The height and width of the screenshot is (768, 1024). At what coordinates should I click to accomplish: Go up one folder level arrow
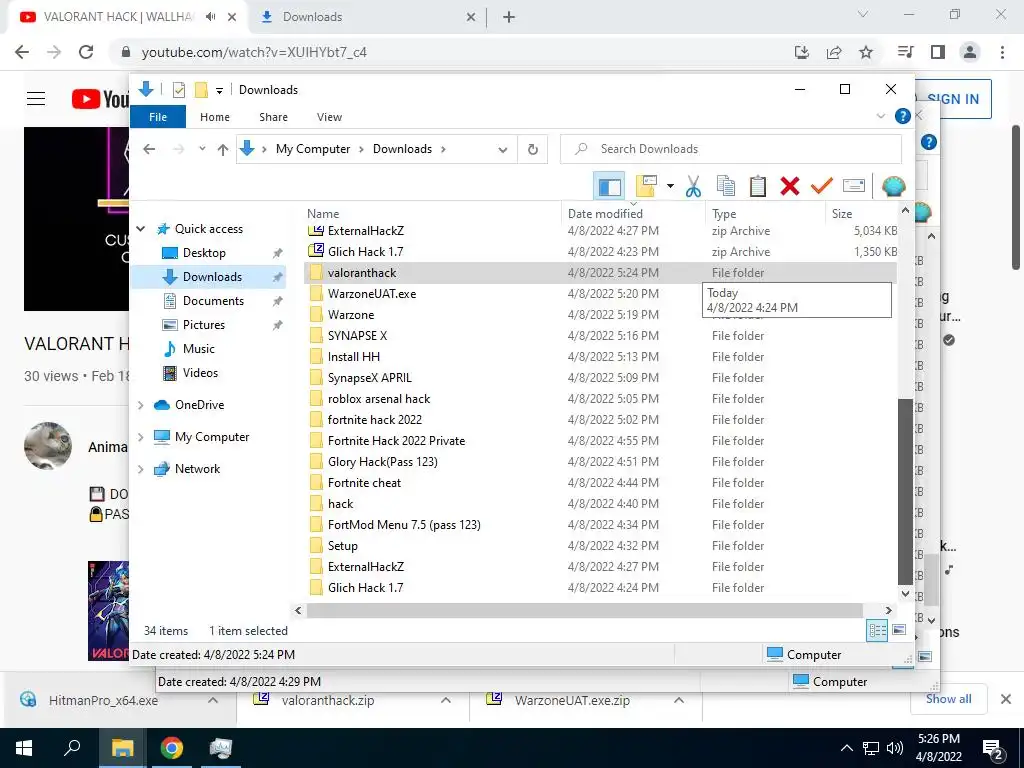pos(223,150)
